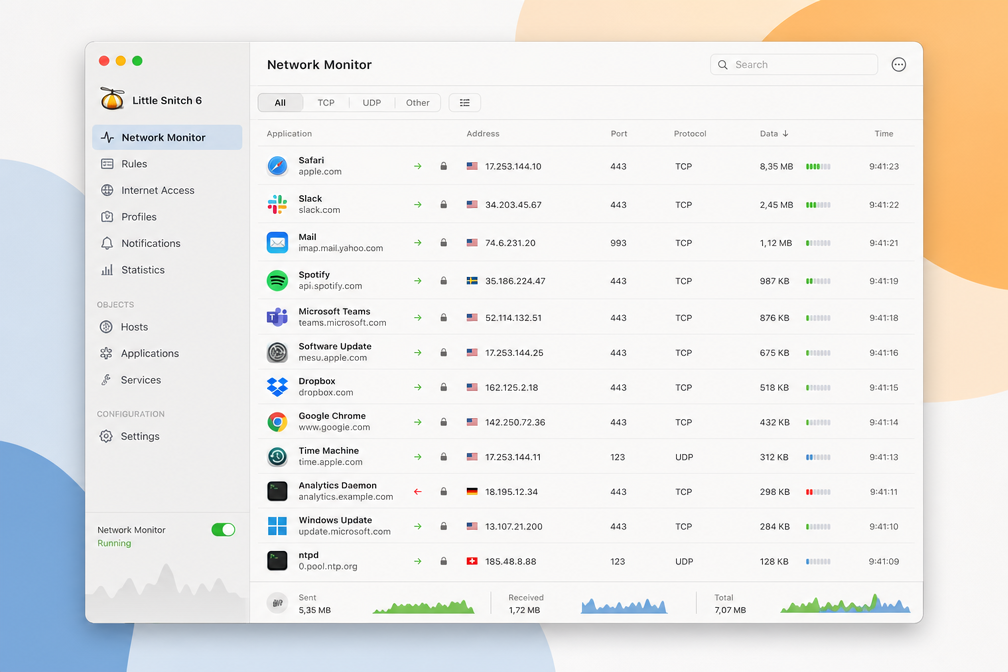Click the red incoming arrow for Analytics Daemon
Screen dimensions: 1008x672
[x=418, y=491]
